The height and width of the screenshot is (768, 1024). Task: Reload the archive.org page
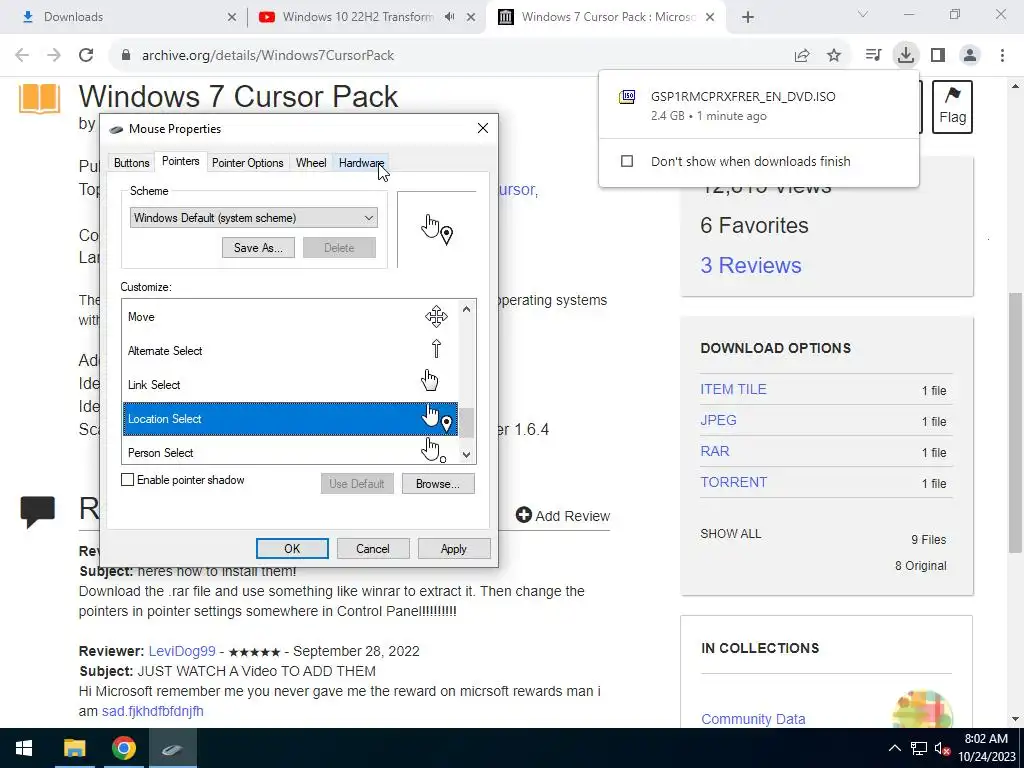86,56
